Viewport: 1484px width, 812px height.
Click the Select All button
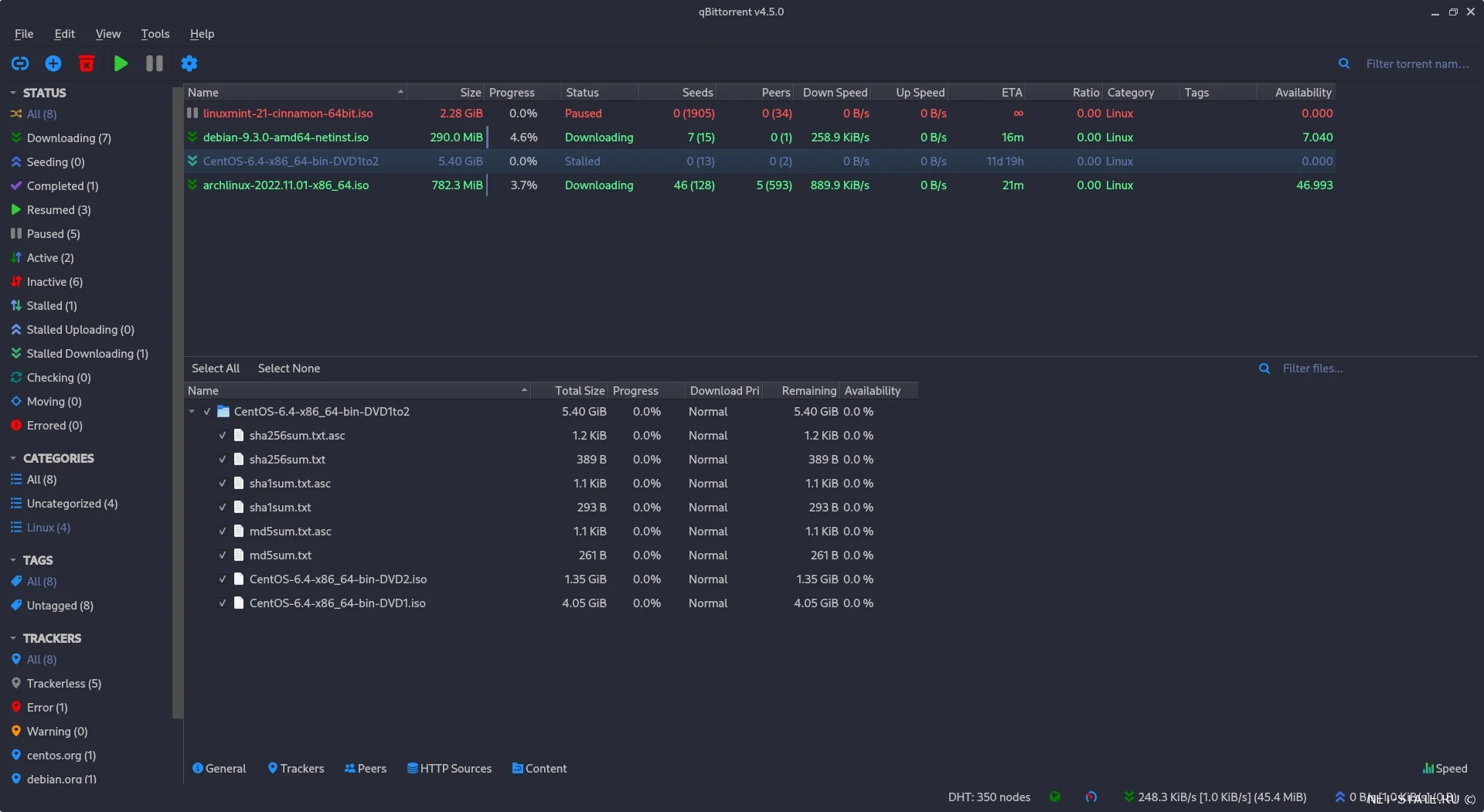pyautogui.click(x=215, y=369)
